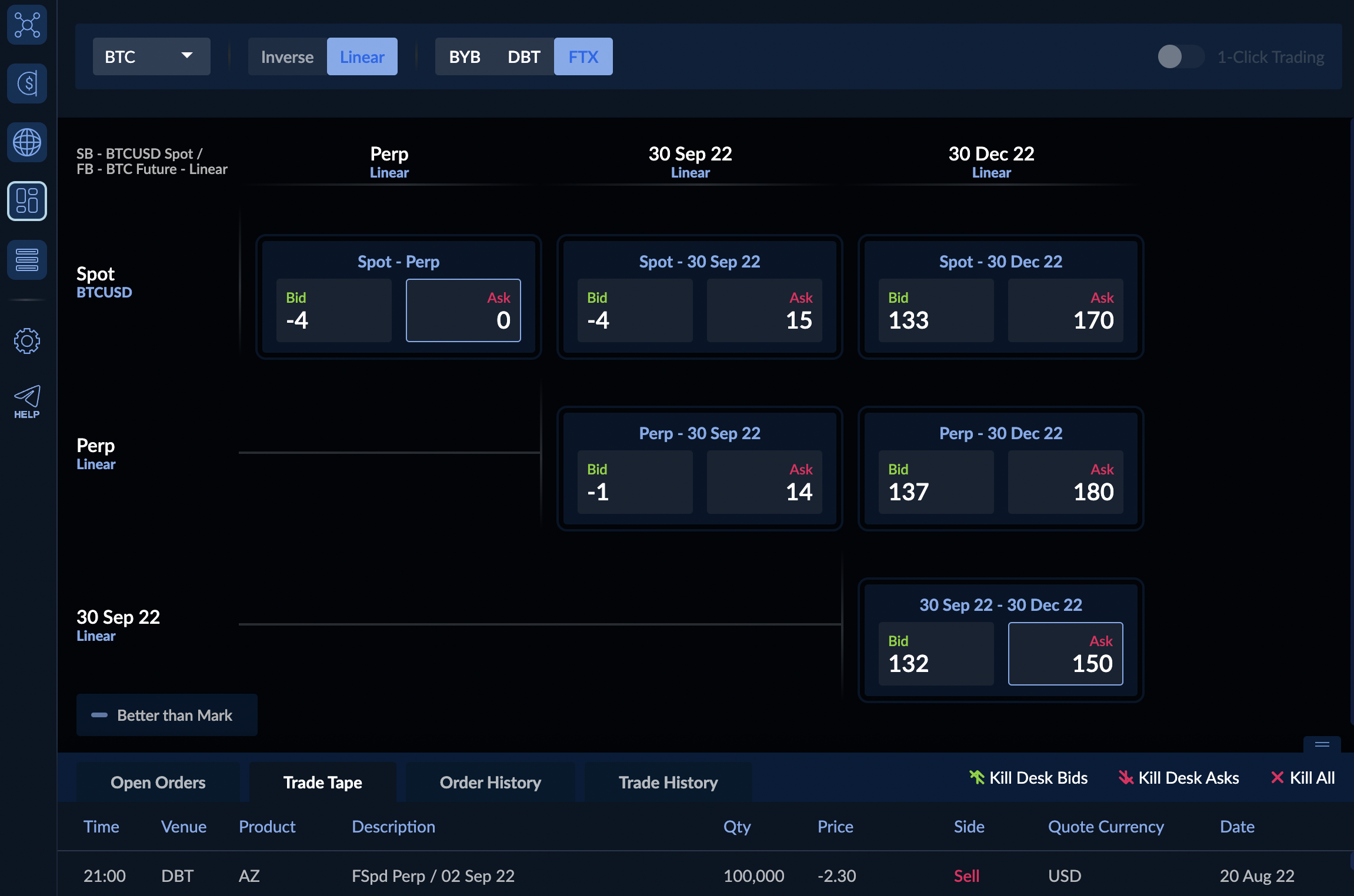Select the DBT venue filter
This screenshot has height=896, width=1354.
523,56
